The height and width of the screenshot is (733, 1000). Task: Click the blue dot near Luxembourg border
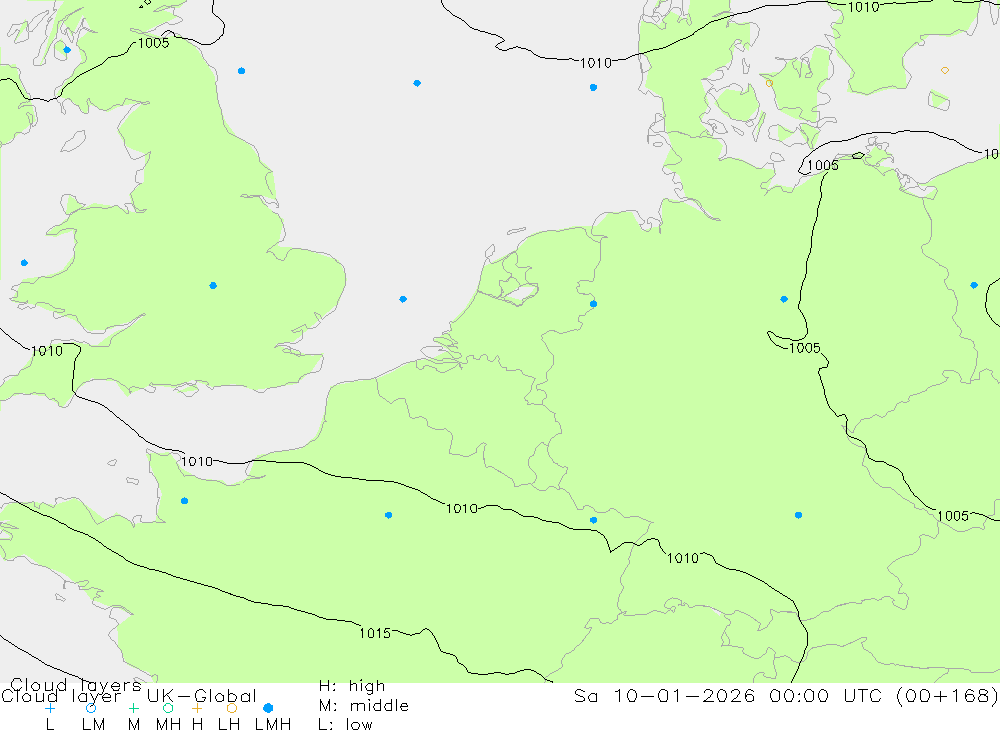[593, 520]
